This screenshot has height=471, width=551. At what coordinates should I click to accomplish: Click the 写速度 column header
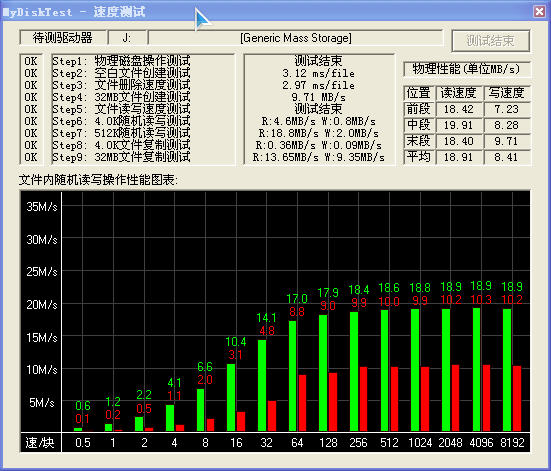tap(506, 93)
